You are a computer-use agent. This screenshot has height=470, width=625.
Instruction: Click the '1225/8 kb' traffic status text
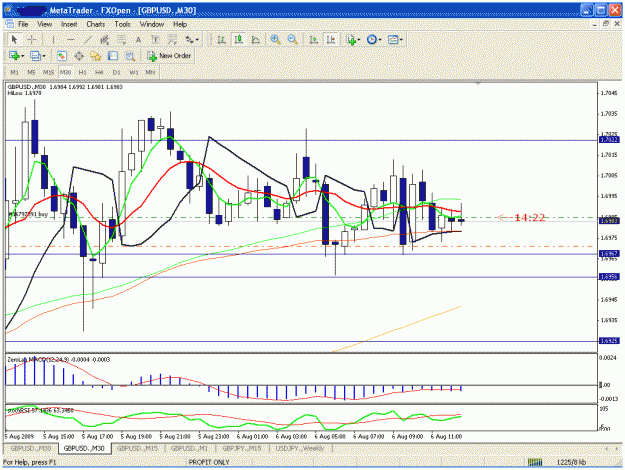tap(571, 462)
